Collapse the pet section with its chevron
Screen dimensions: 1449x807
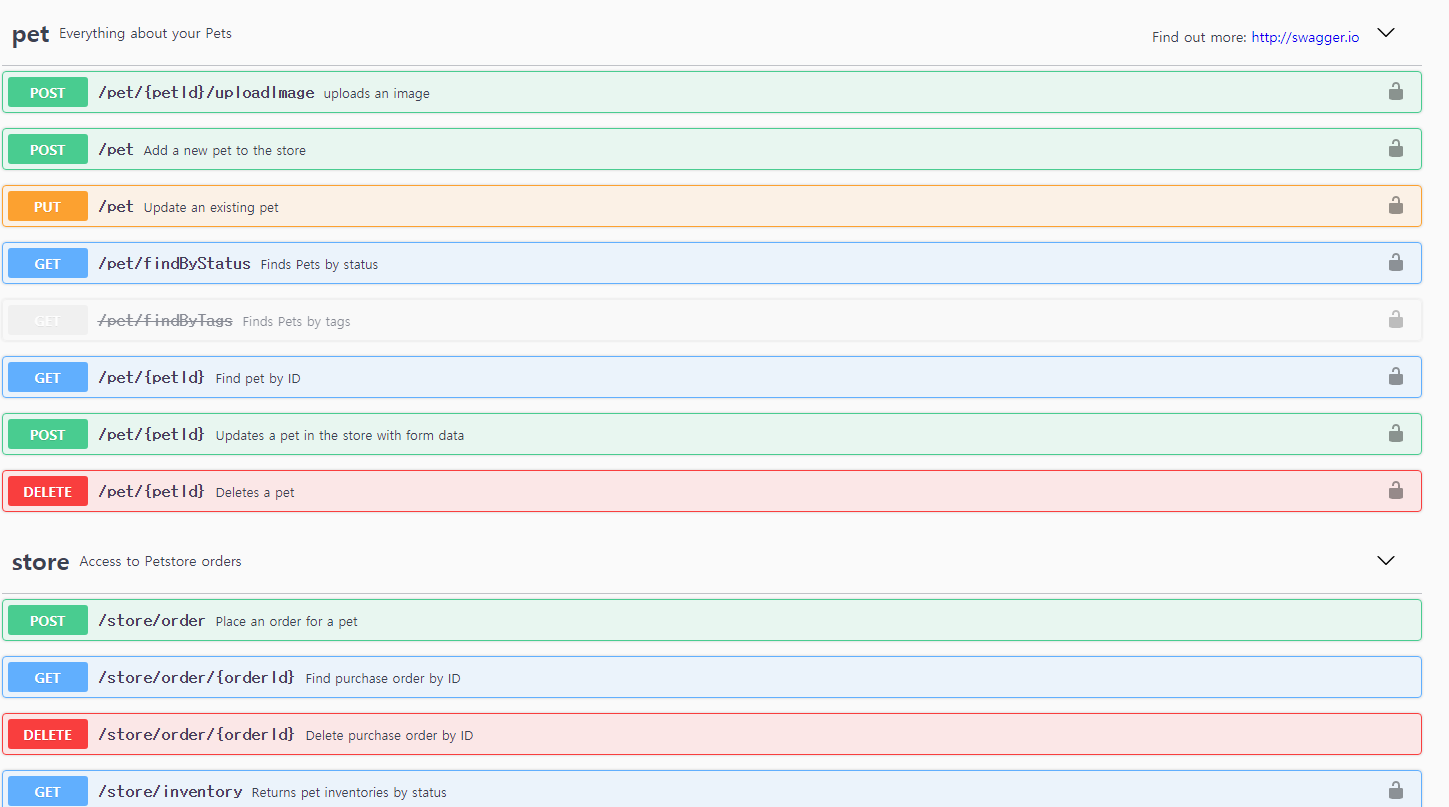1386,33
